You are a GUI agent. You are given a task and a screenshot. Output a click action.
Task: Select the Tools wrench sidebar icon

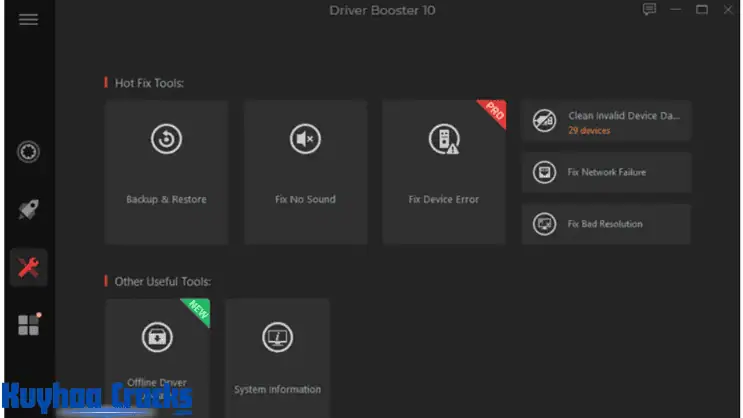28,267
